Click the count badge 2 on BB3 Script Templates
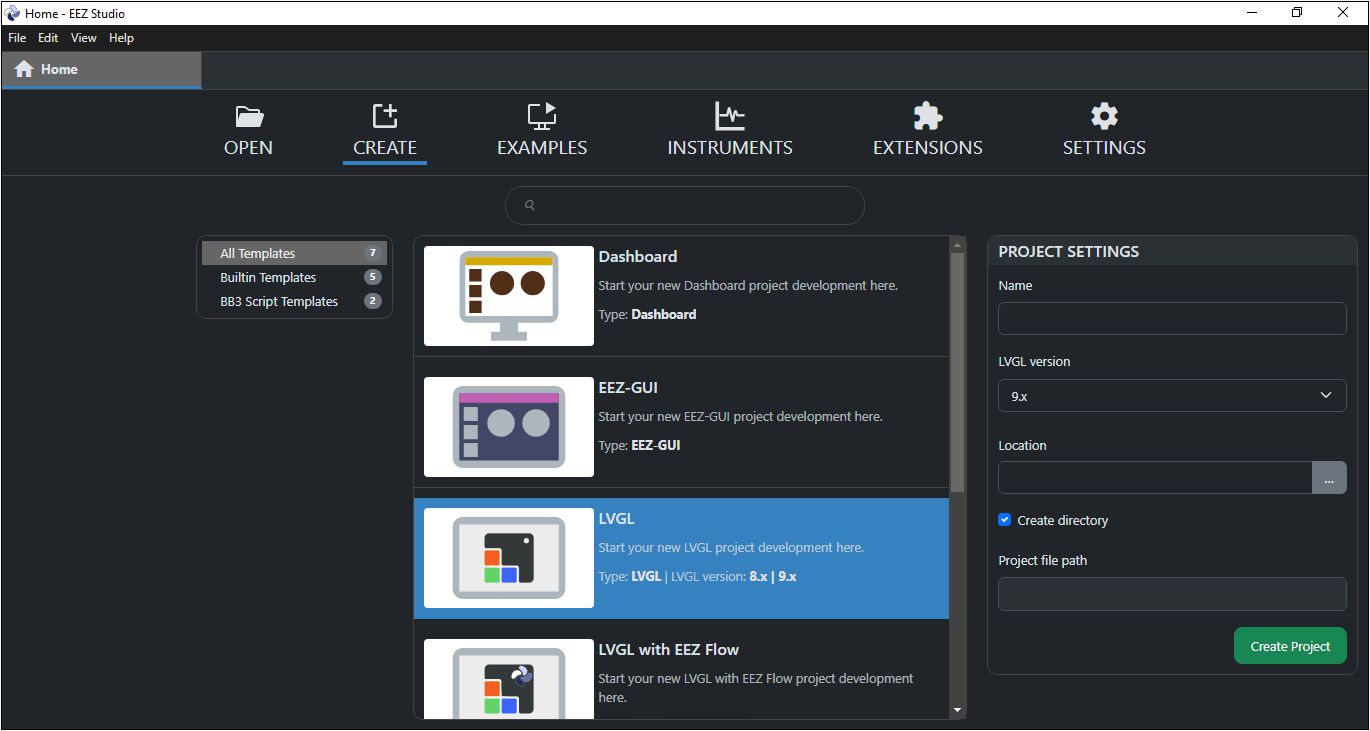This screenshot has width=1370, height=731. 373,301
